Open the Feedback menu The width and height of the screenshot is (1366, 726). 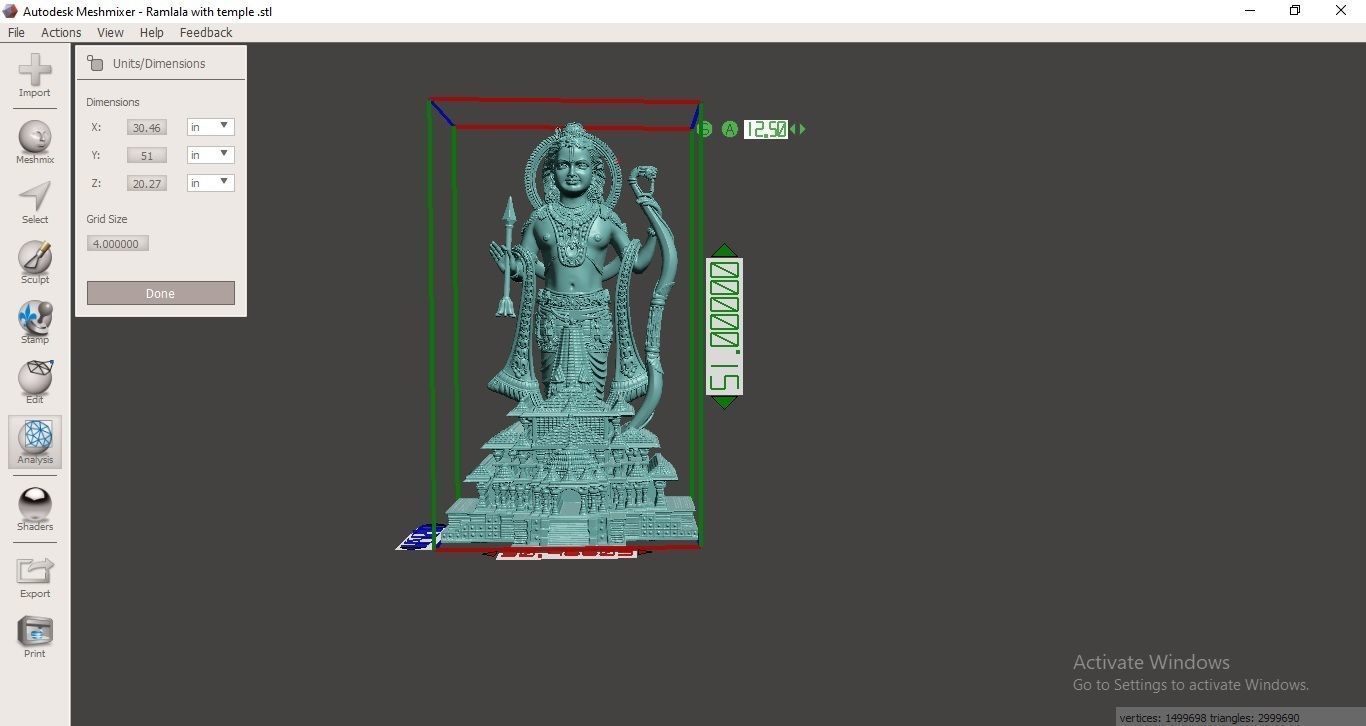pos(206,32)
